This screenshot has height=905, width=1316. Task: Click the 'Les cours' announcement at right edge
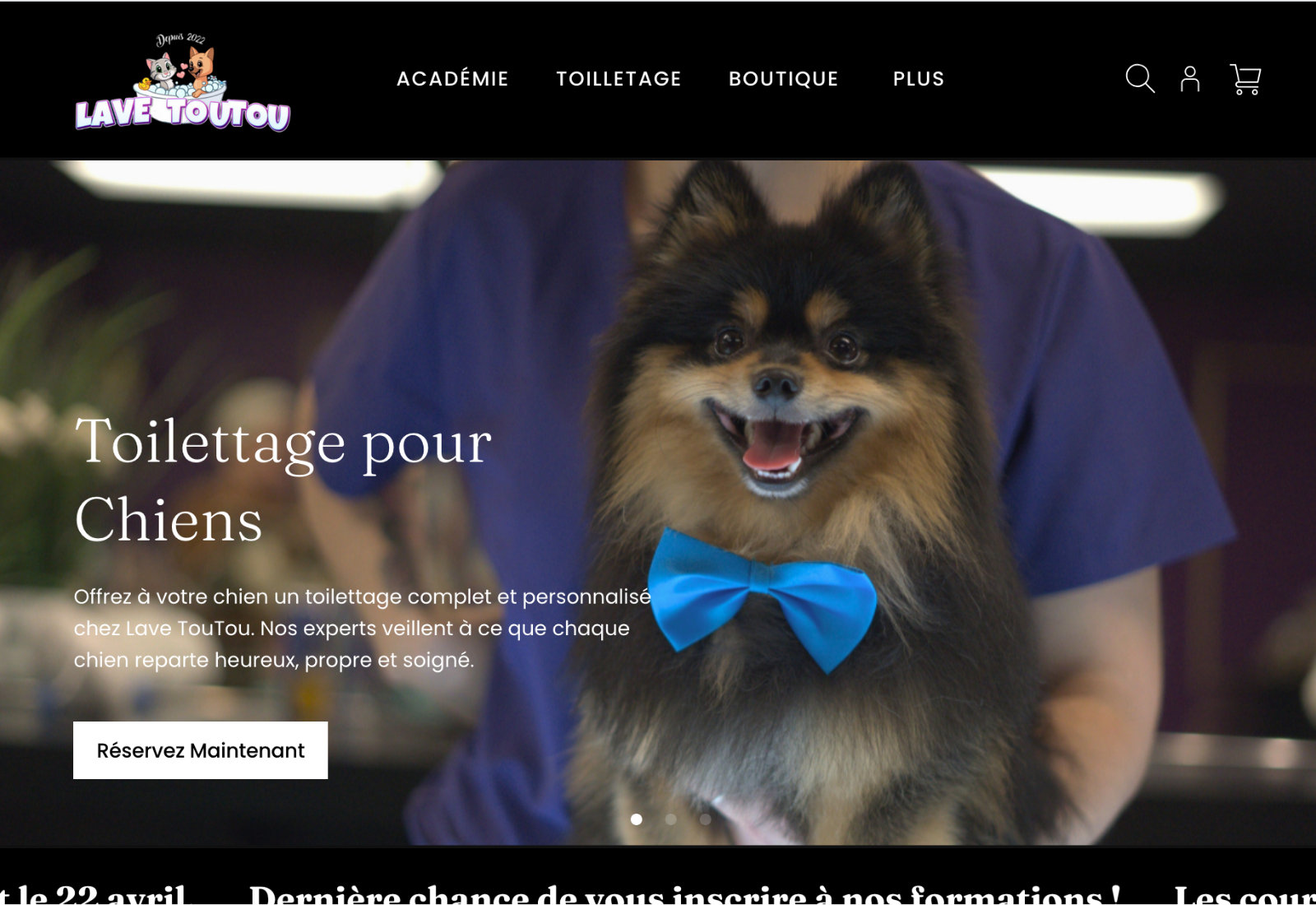pyautogui.click(x=1245, y=893)
